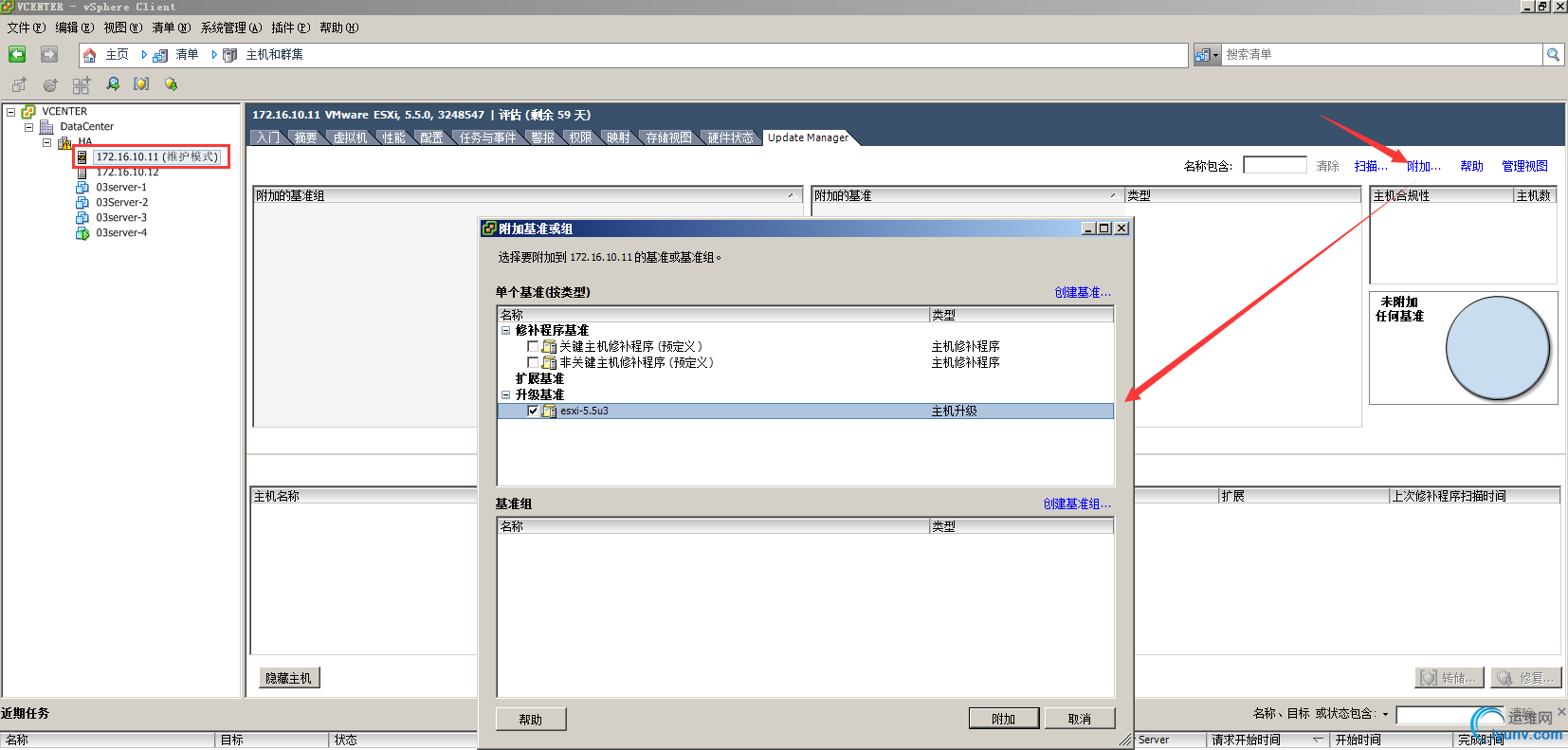Select host 172.16.10.12 in the tree
Image resolution: width=1568 pixels, height=750 pixels.
[x=127, y=173]
